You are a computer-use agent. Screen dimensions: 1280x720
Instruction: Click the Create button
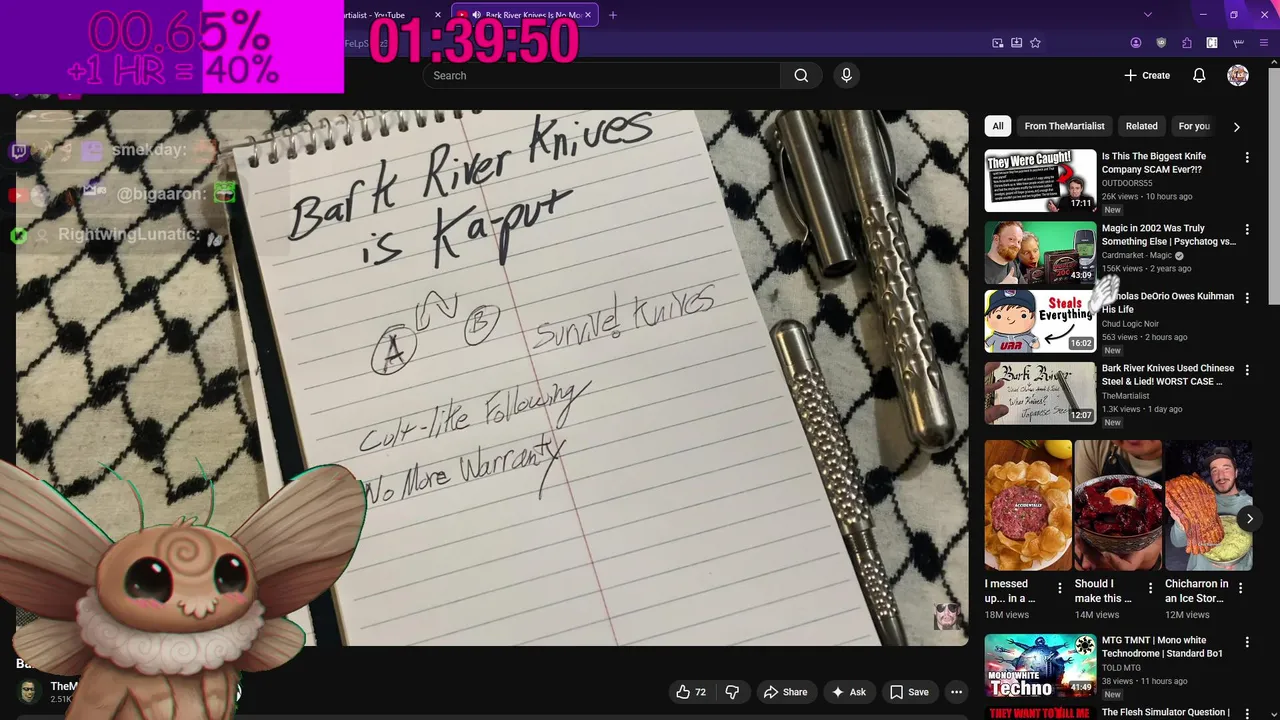[1146, 75]
